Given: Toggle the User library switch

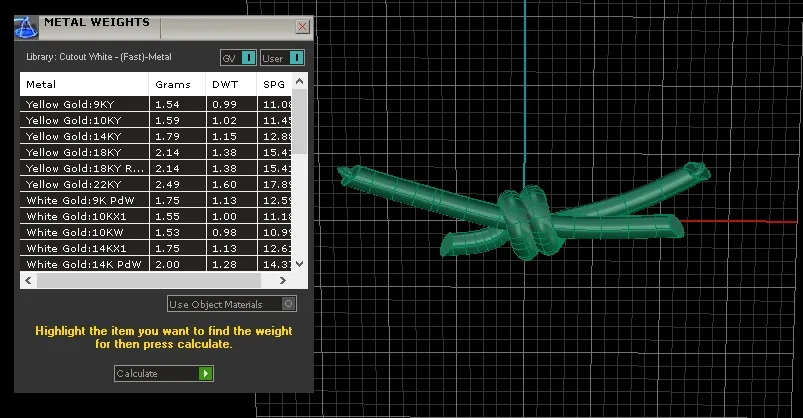Looking at the screenshot, I should click(282, 58).
